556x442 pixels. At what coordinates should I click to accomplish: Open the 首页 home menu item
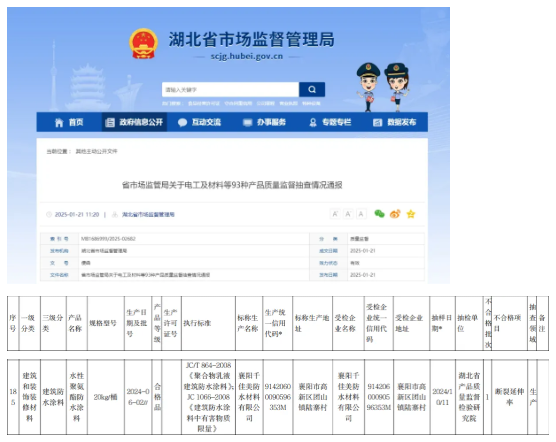tap(69, 122)
